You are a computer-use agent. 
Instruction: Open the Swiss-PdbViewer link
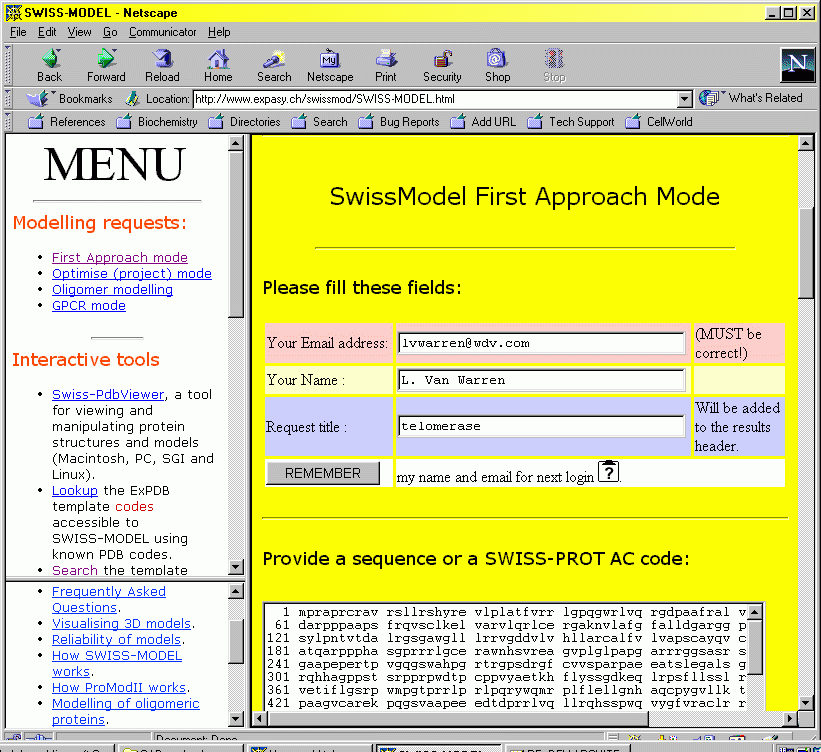pyautogui.click(x=108, y=394)
